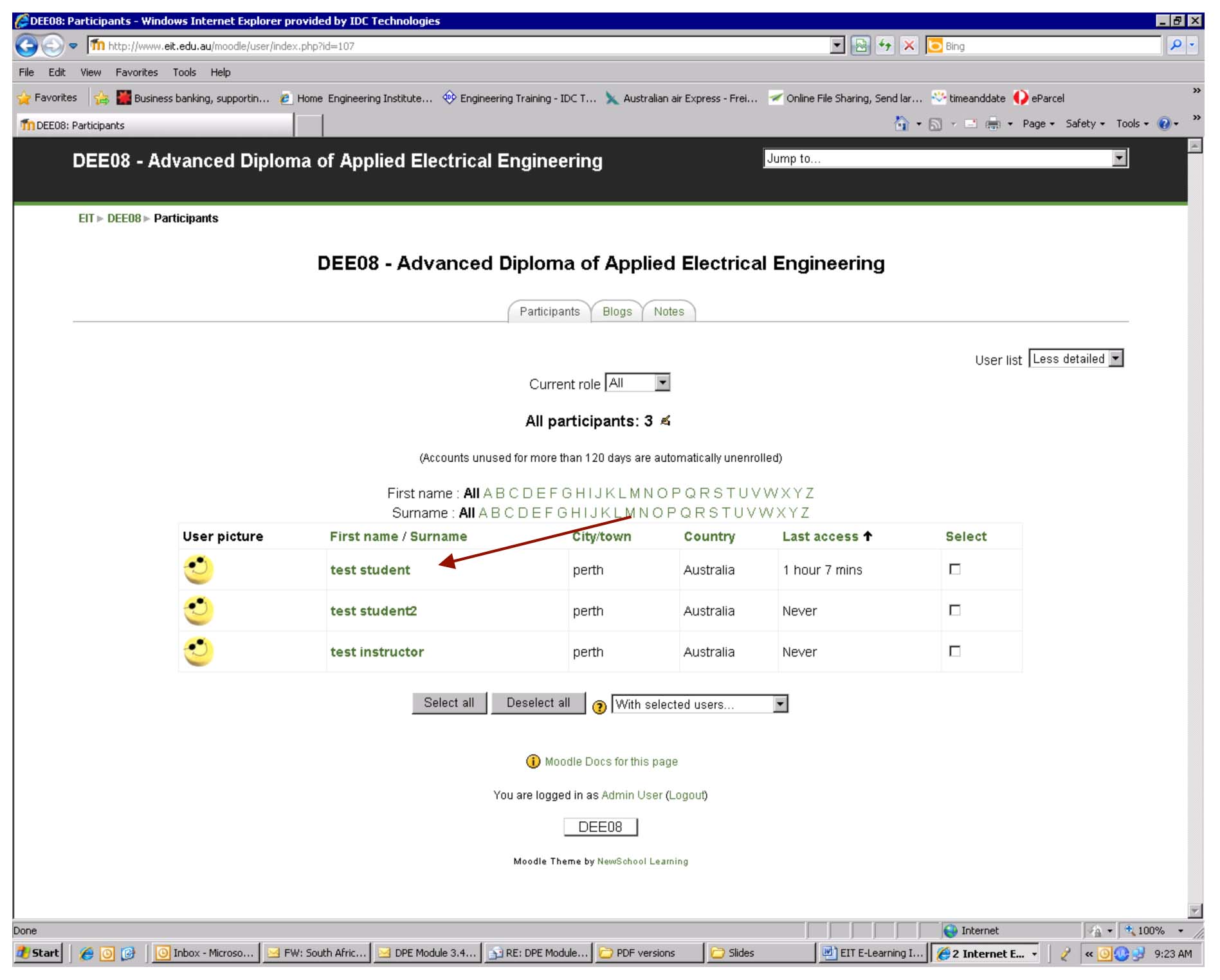
Task: Click the Start button in taskbar
Action: tap(38, 953)
